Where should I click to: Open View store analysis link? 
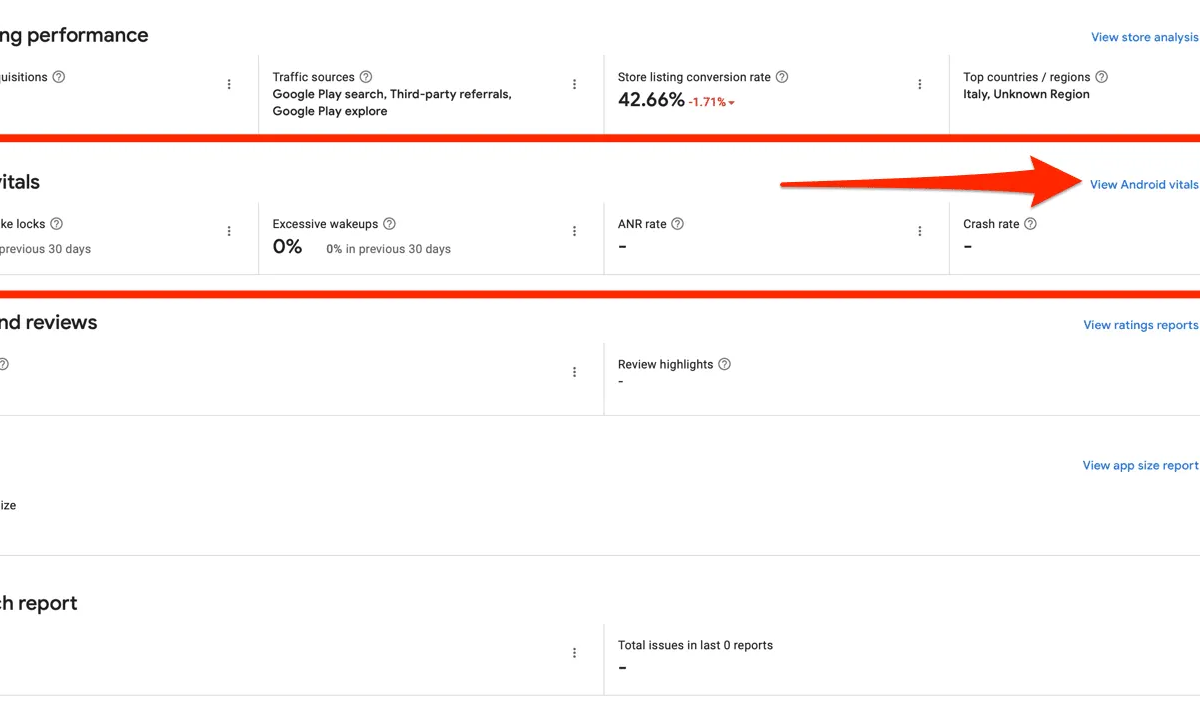tap(1145, 38)
